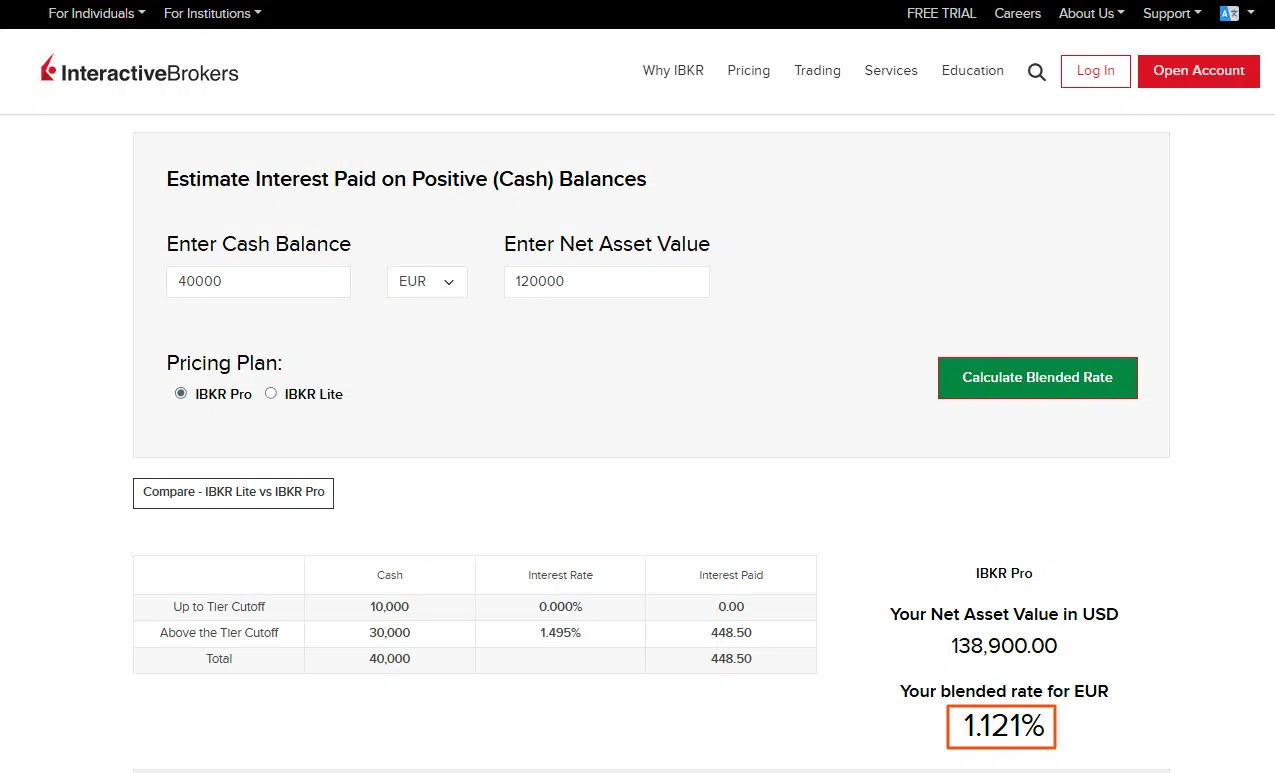Open the Education menu

click(973, 70)
